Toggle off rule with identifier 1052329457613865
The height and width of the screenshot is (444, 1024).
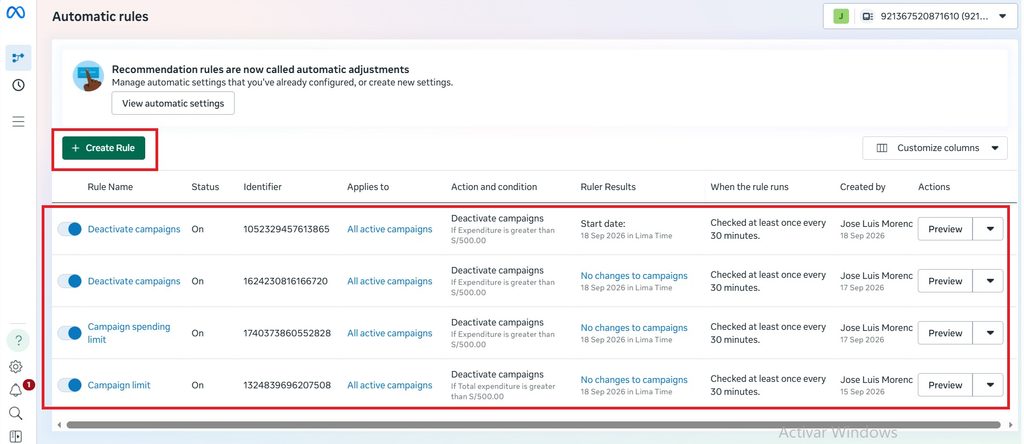(69, 229)
